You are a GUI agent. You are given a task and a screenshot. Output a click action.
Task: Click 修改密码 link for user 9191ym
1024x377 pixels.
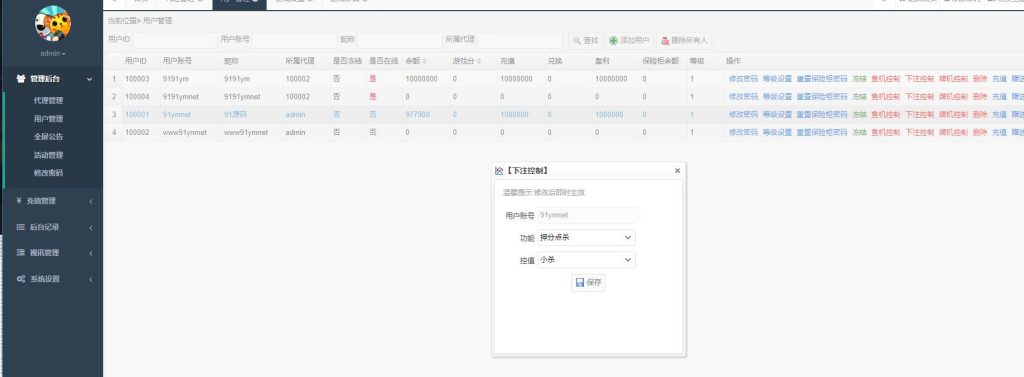[x=743, y=79]
